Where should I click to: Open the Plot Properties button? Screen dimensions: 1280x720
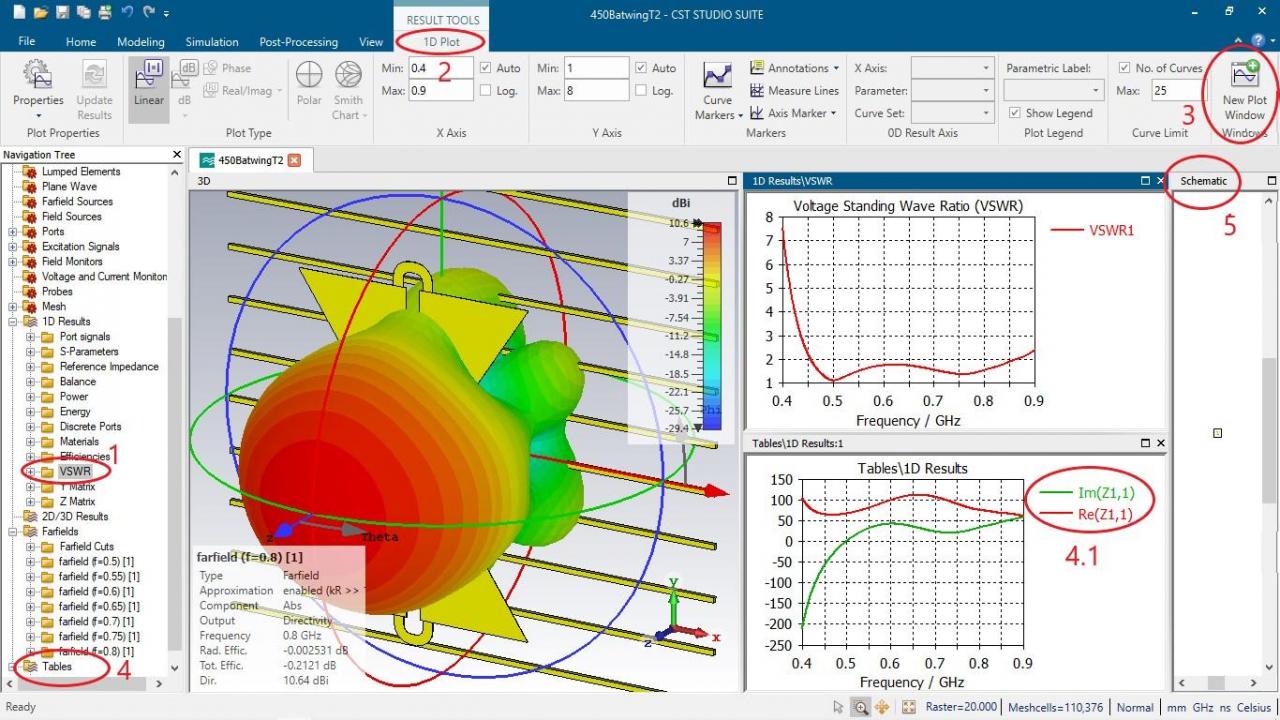click(38, 88)
